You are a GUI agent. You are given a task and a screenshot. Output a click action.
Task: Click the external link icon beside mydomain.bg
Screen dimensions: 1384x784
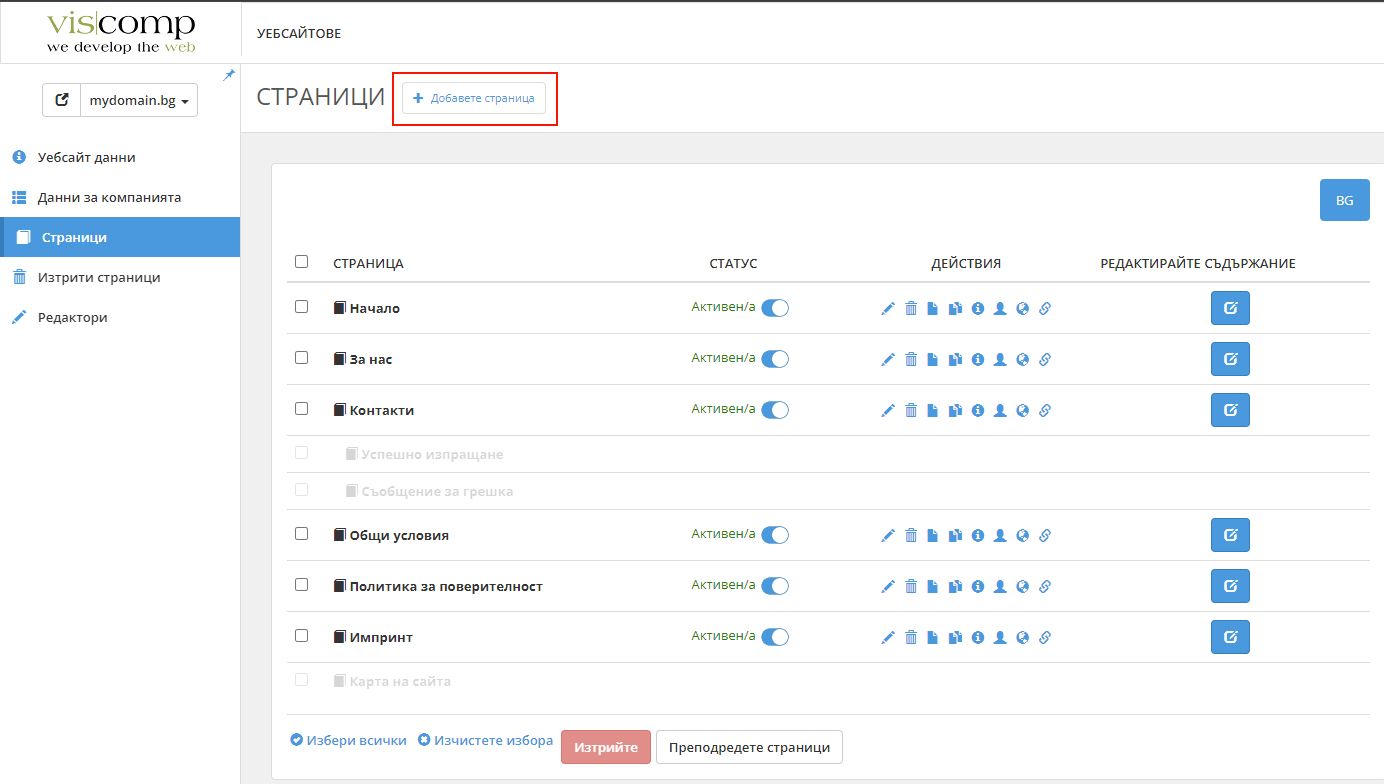click(x=62, y=100)
